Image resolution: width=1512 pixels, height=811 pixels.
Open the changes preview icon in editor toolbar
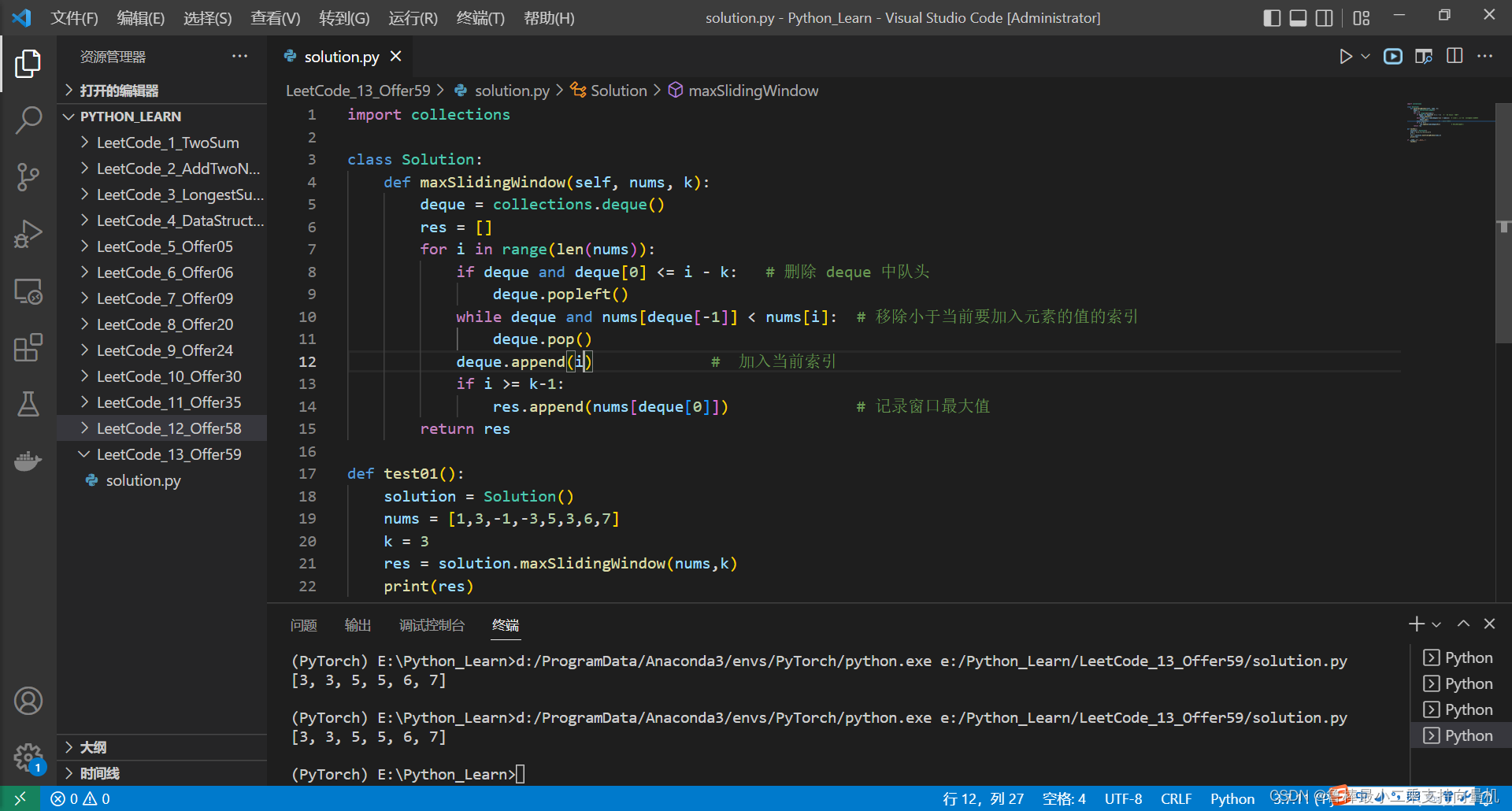pyautogui.click(x=1424, y=57)
